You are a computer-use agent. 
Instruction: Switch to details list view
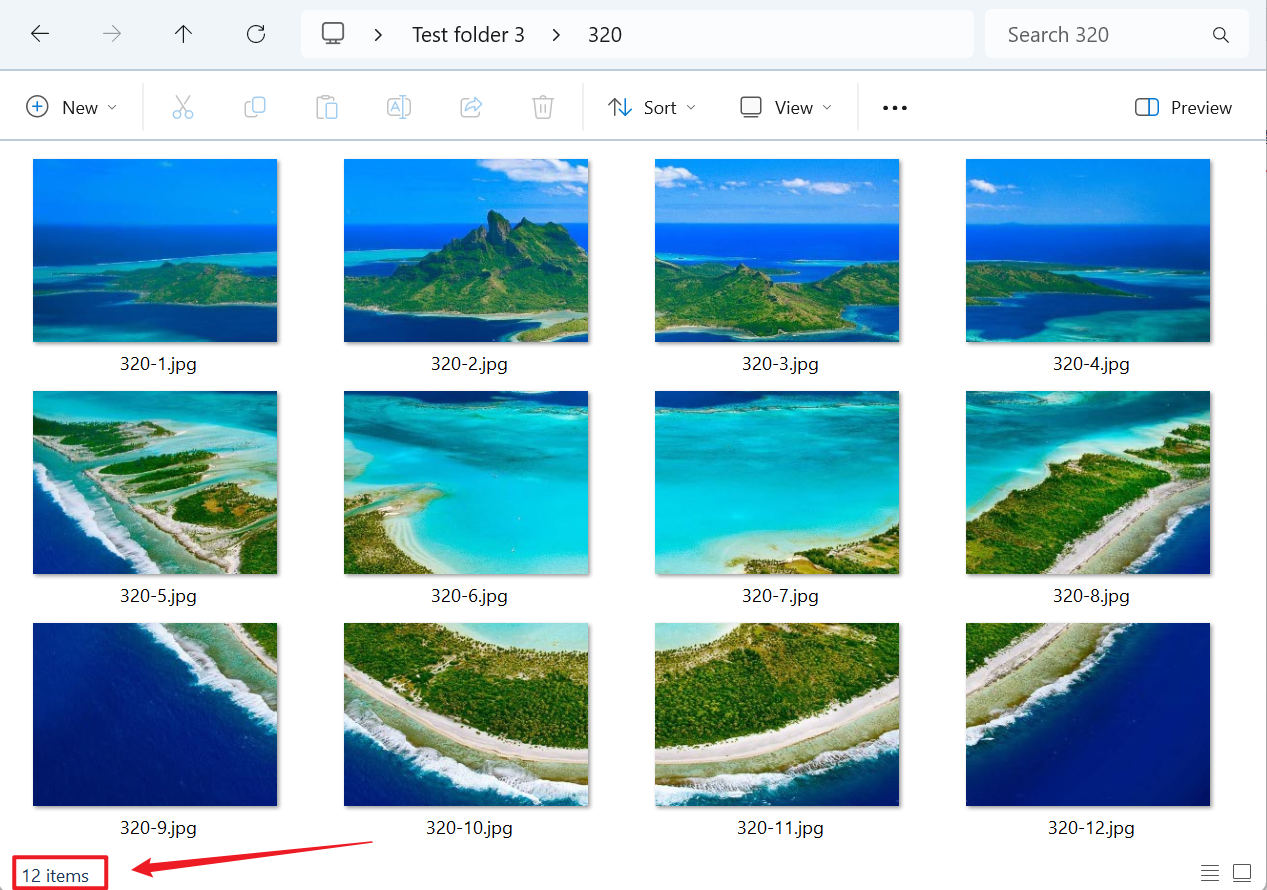[1210, 873]
